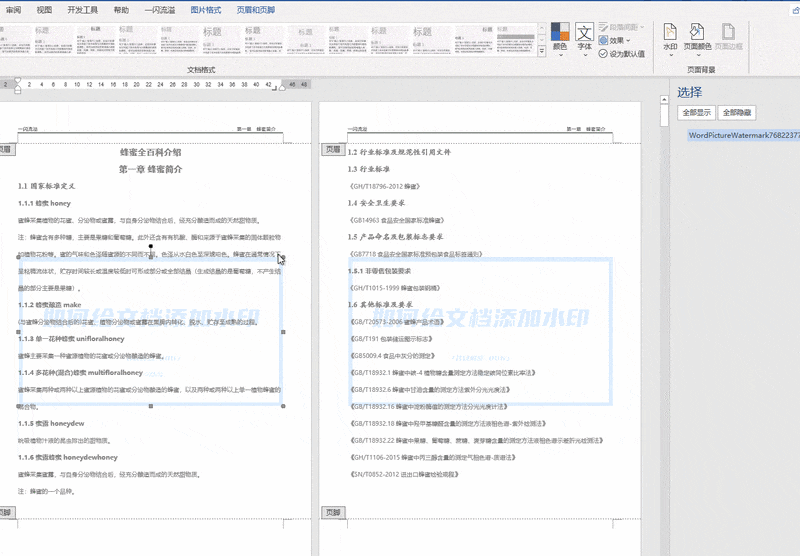Click the 全部隐藏 button
Image resolution: width=800 pixels, height=556 pixels.
(737, 113)
